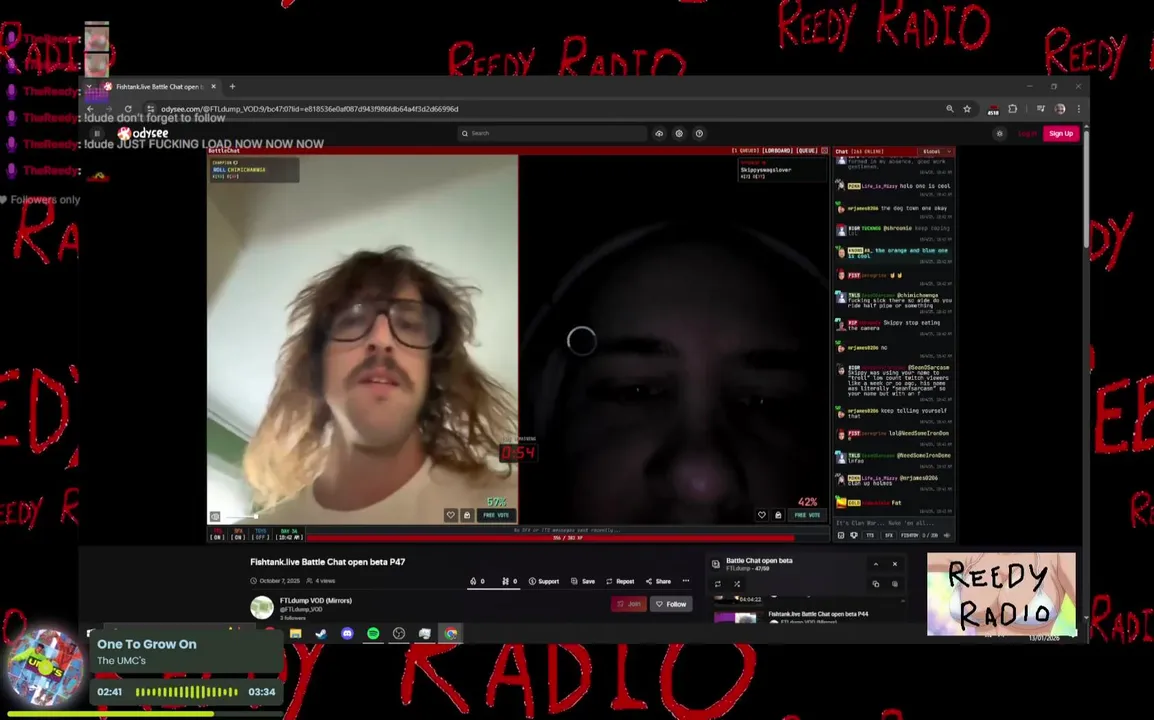
Task: Click the Sign Up button
Action: coord(1061,133)
